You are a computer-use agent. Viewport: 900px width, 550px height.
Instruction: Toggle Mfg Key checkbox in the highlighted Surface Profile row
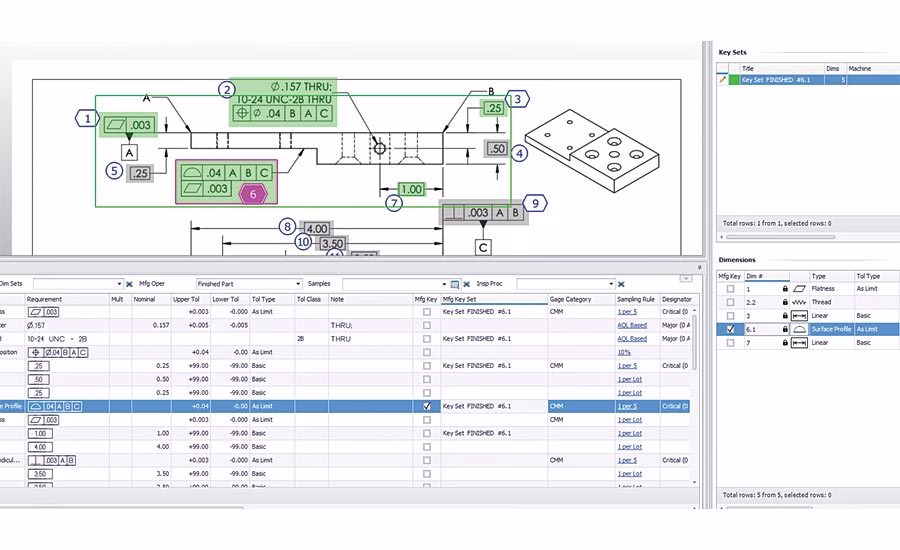(x=427, y=406)
